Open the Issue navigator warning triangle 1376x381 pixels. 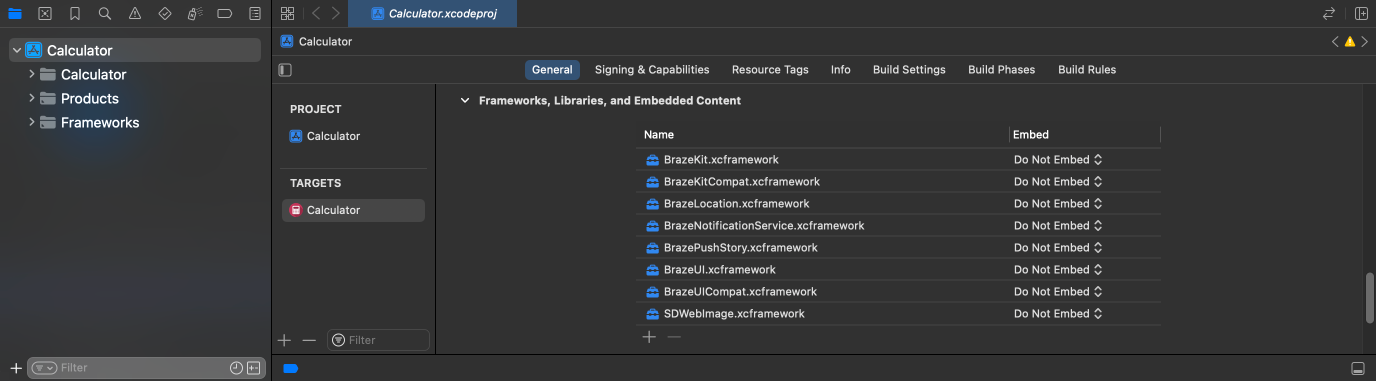coord(135,14)
